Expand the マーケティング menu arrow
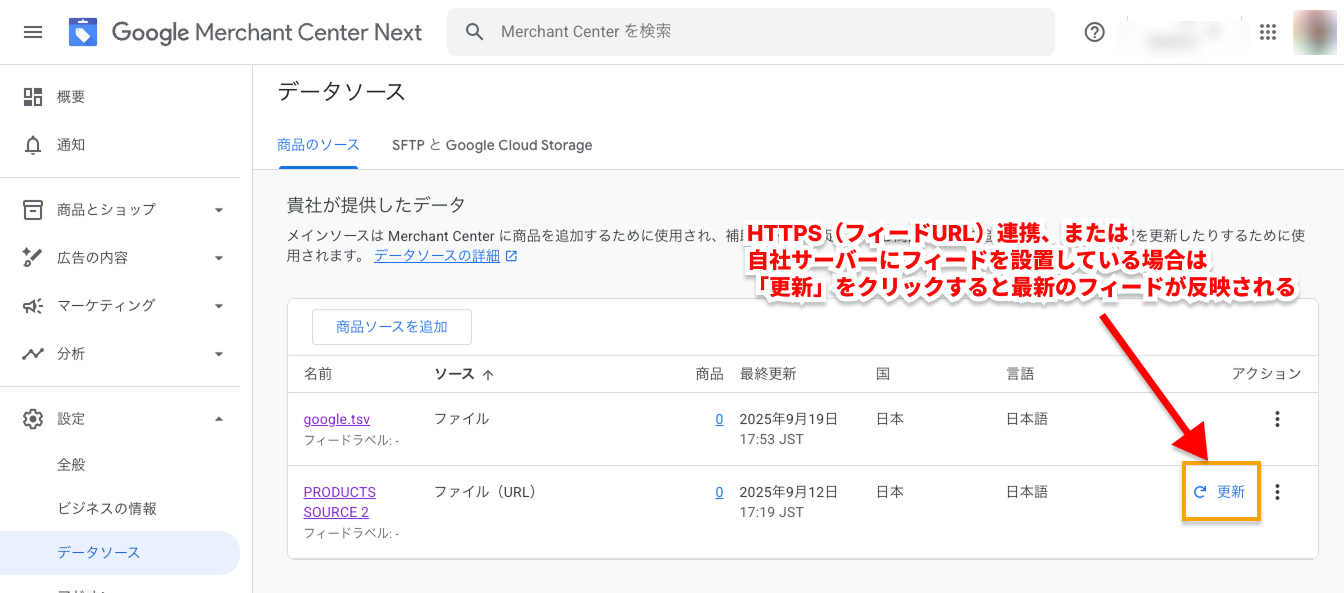The image size is (1344, 593). [219, 306]
